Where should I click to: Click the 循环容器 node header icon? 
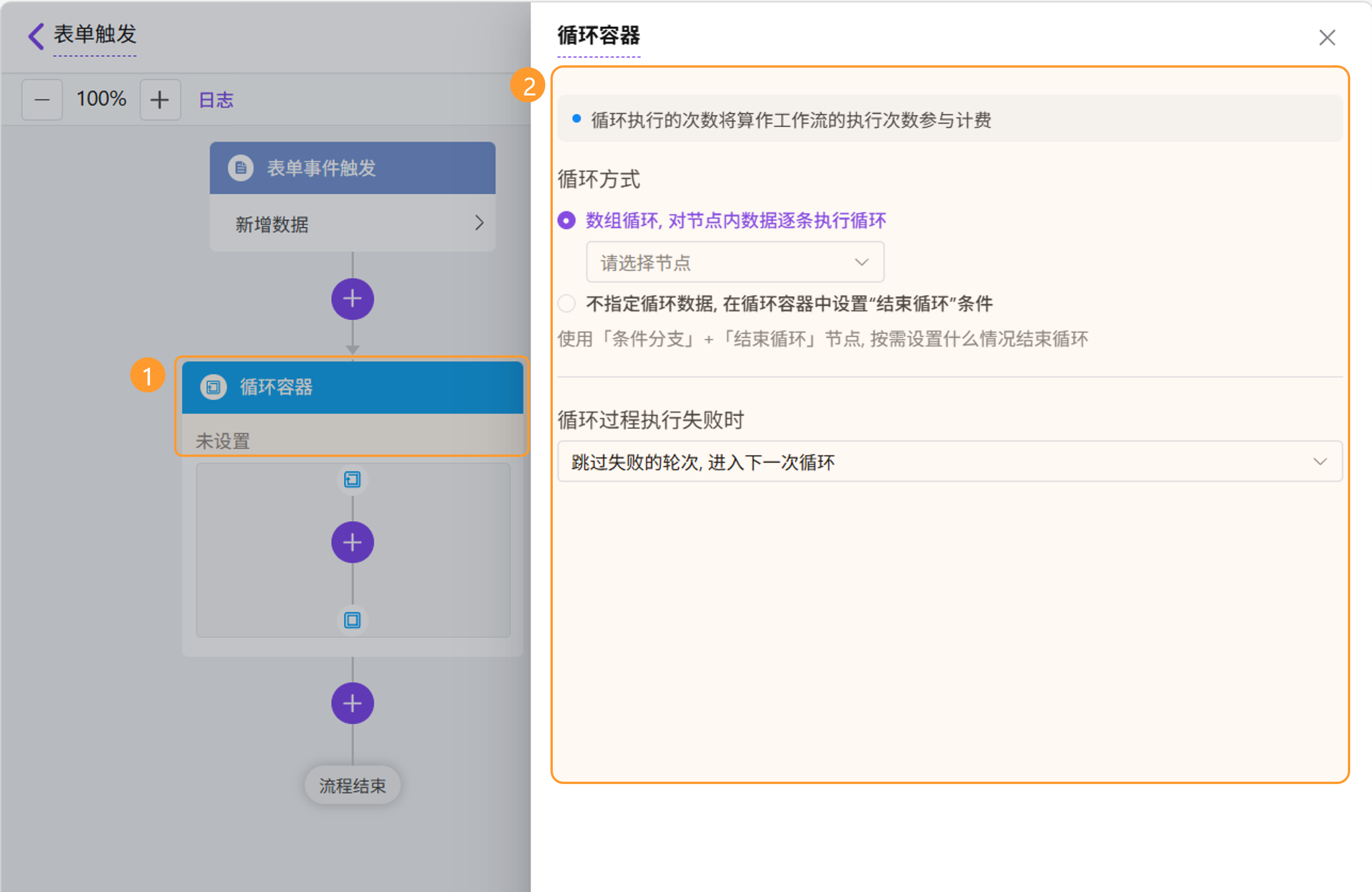(213, 386)
